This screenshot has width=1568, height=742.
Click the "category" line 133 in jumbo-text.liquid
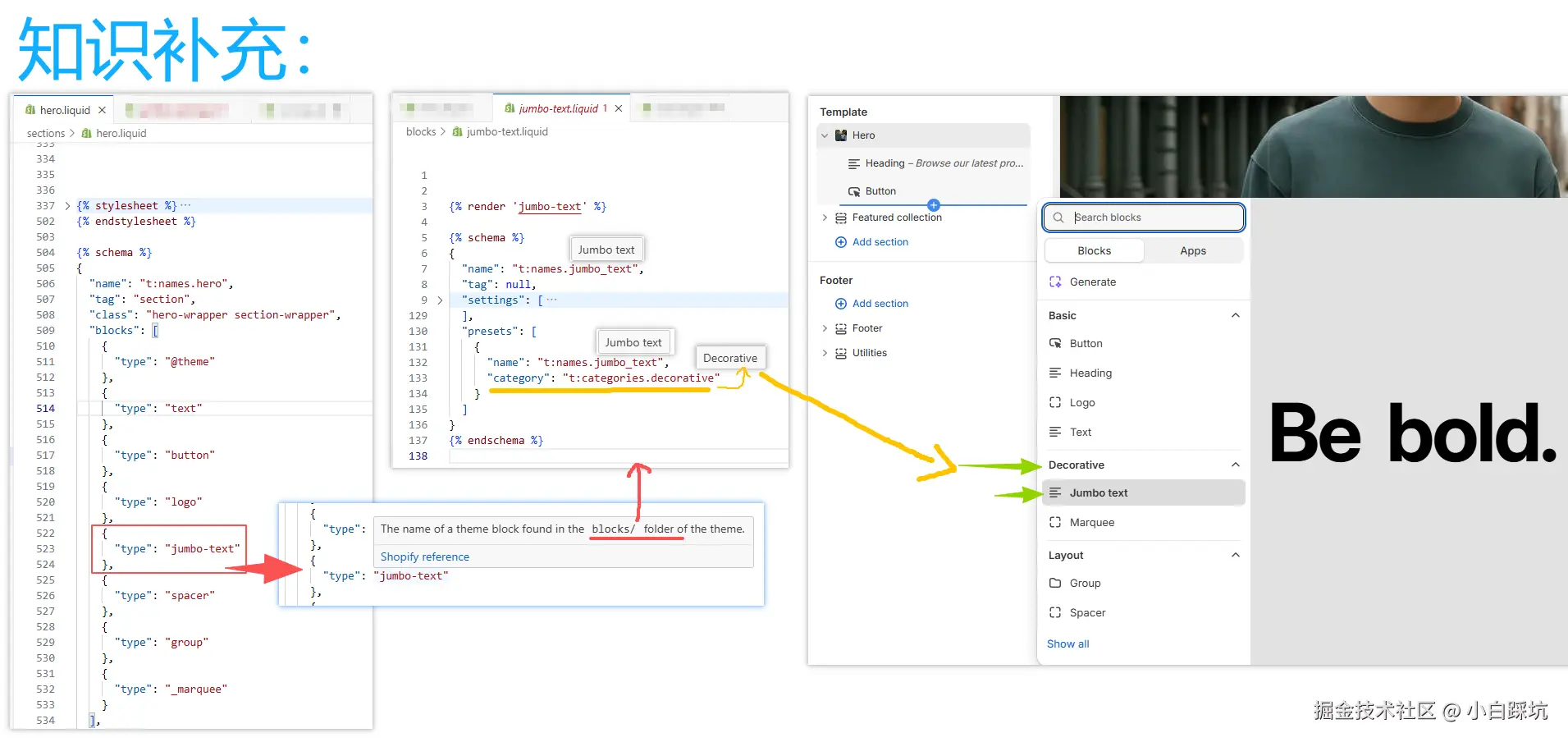603,378
